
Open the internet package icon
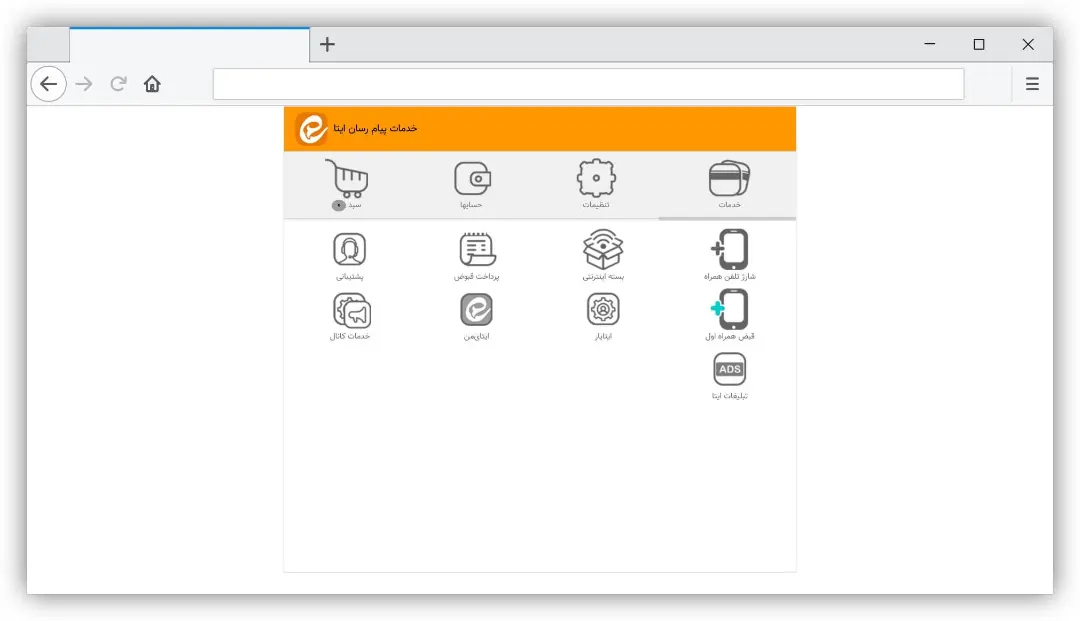point(603,255)
